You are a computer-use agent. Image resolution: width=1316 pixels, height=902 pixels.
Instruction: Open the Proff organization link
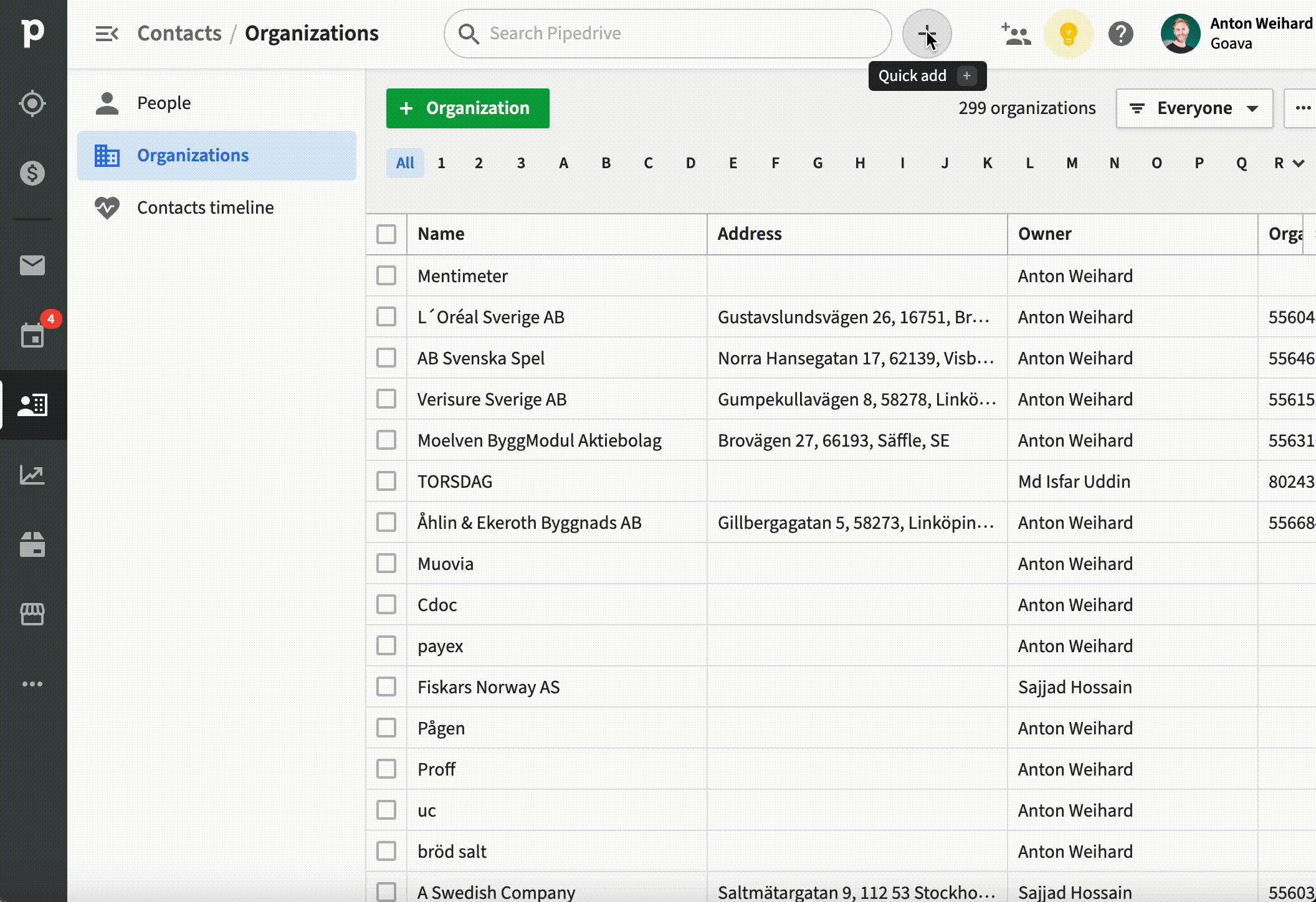pos(437,769)
